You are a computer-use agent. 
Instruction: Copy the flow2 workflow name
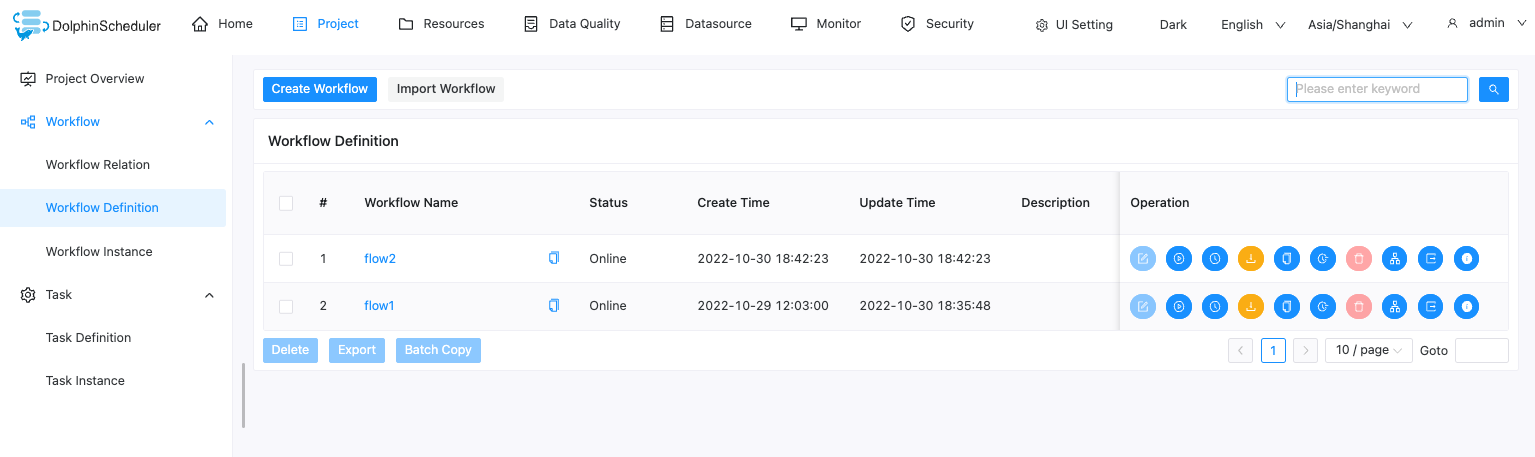click(554, 258)
